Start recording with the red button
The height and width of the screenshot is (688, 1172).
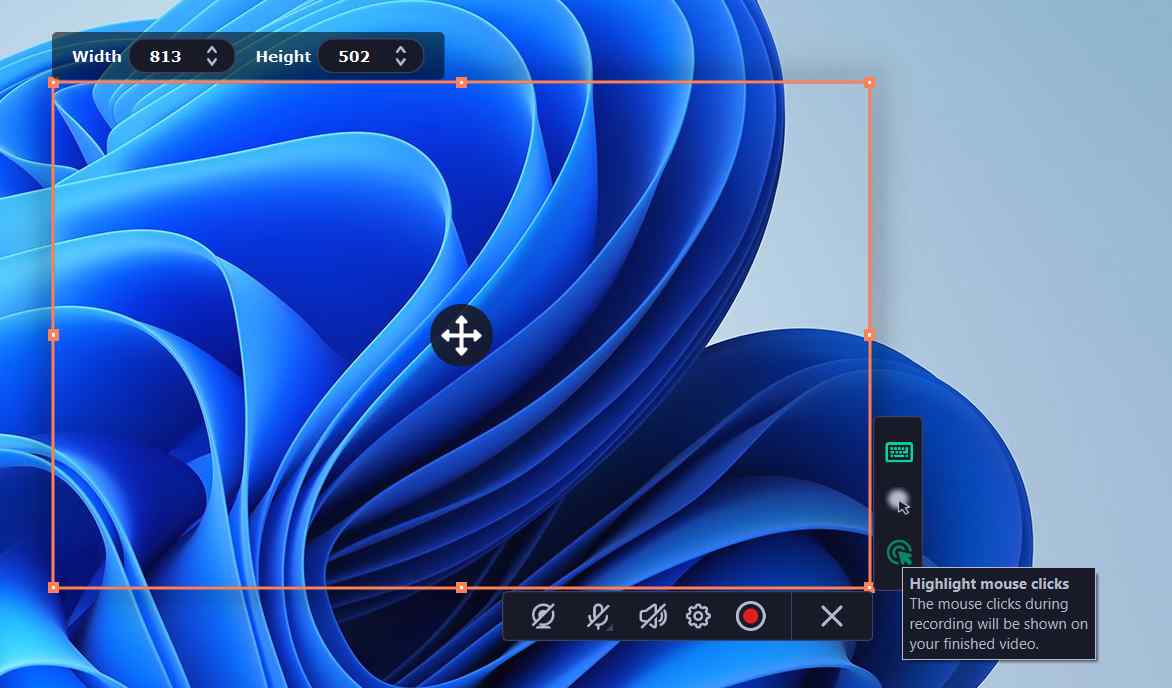(750, 616)
